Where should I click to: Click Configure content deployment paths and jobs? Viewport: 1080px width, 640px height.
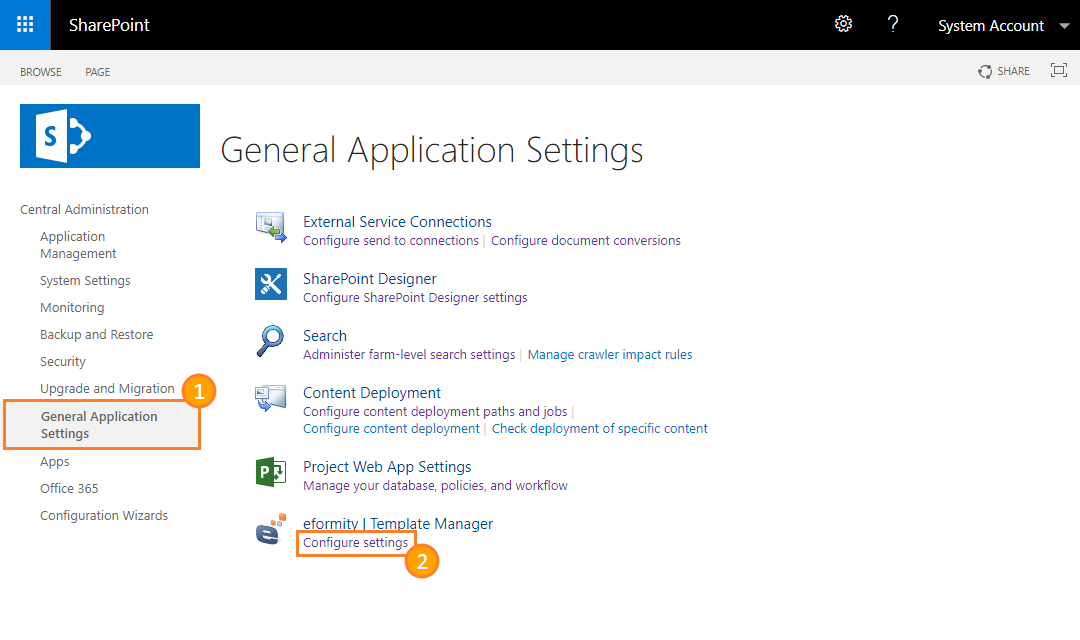coord(435,411)
